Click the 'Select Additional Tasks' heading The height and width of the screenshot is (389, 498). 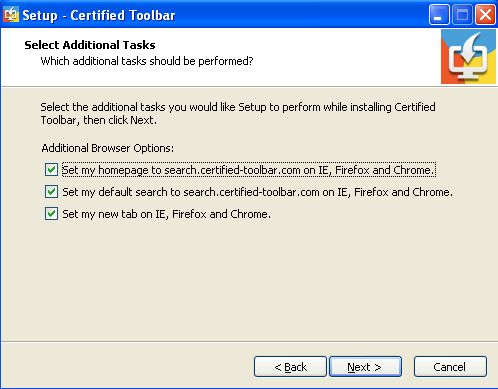(90, 45)
